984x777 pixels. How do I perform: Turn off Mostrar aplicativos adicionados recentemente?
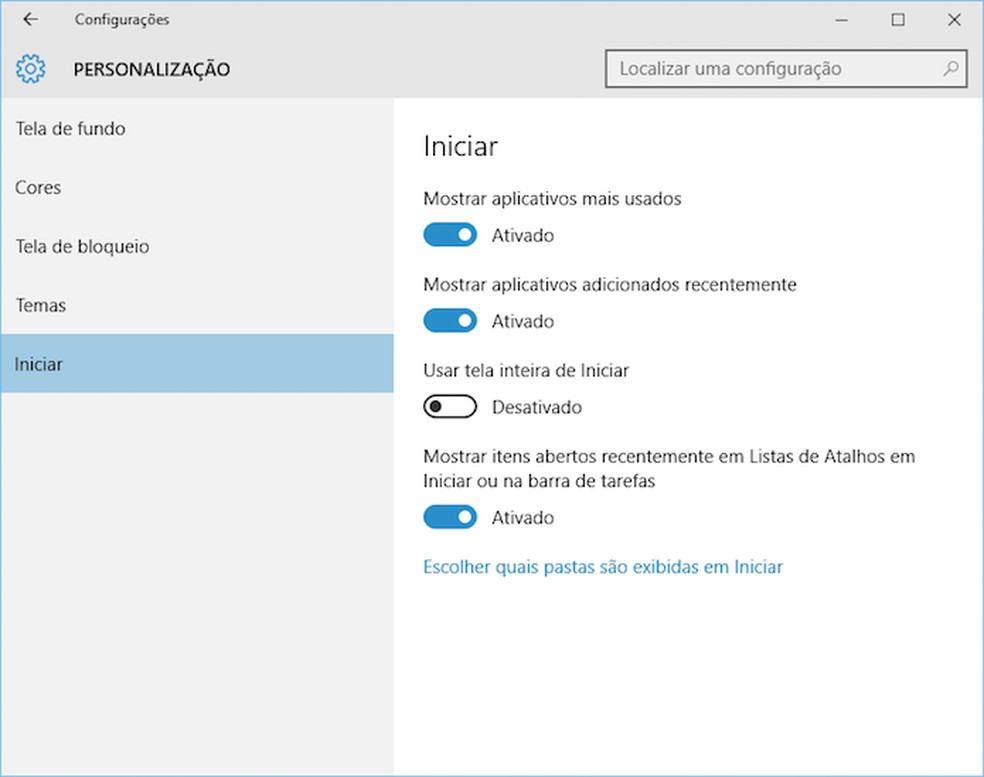tap(450, 320)
